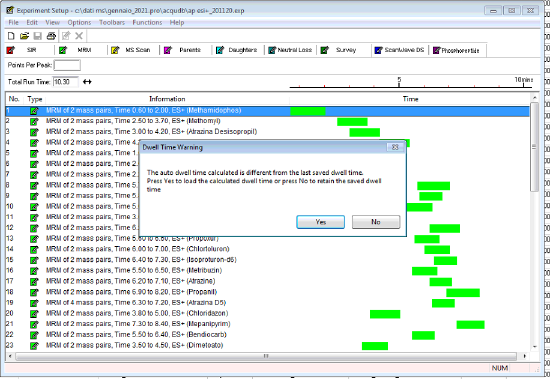
Task: Select the Mepanipyrim MRM function row
Action: pyautogui.click(x=267, y=324)
